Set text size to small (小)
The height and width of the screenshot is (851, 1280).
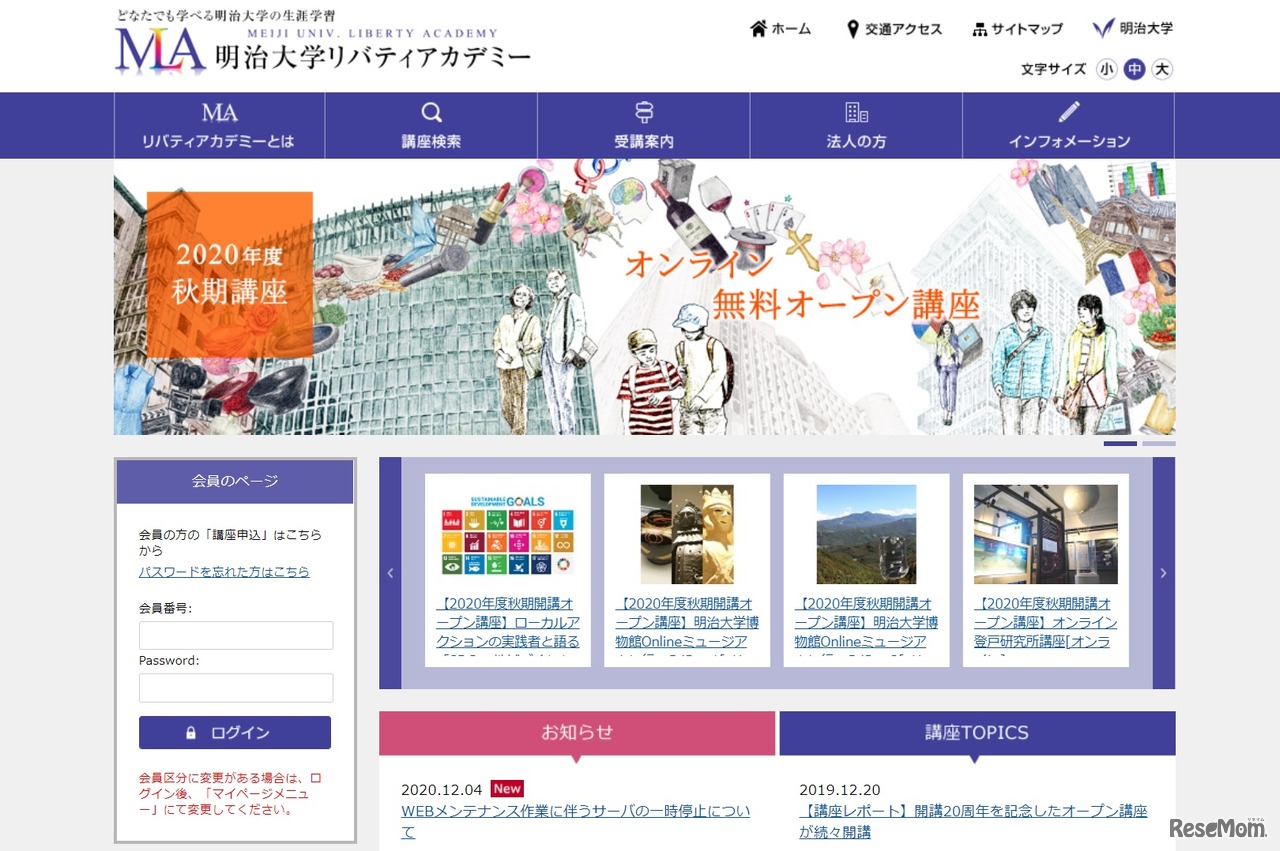pyautogui.click(x=1107, y=69)
